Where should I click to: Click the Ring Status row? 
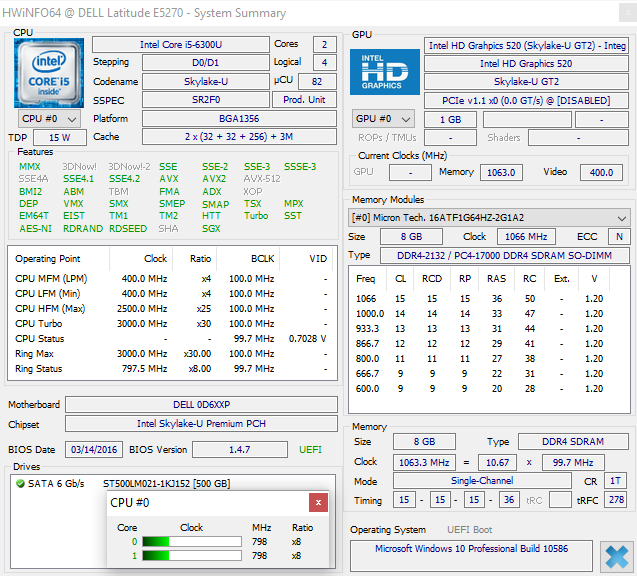(x=172, y=369)
